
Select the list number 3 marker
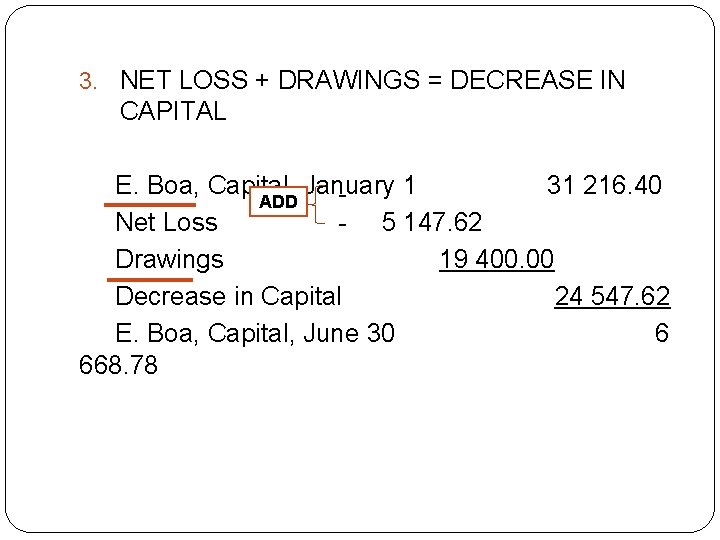click(x=87, y=82)
